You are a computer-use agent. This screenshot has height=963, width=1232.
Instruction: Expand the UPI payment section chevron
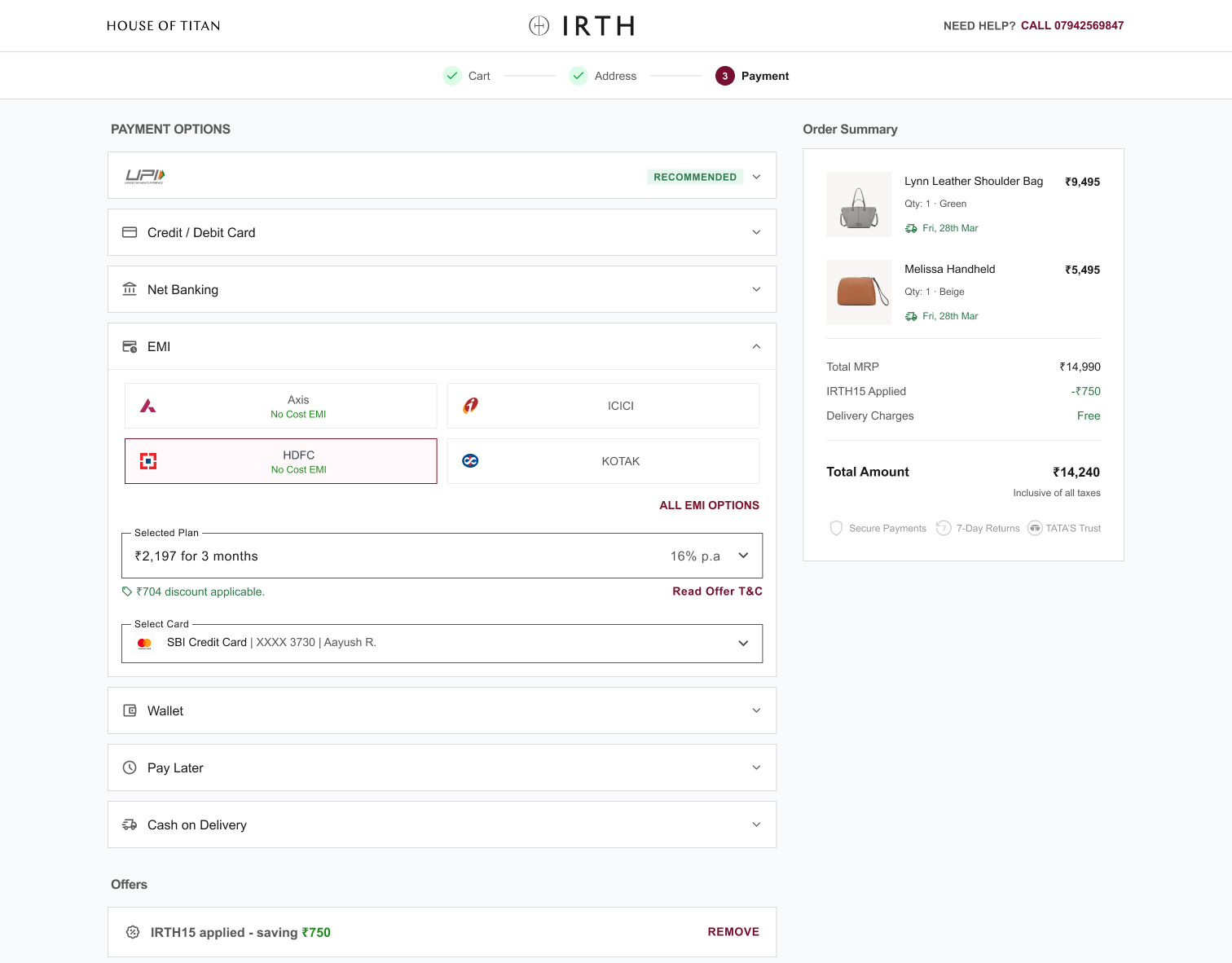click(x=756, y=177)
